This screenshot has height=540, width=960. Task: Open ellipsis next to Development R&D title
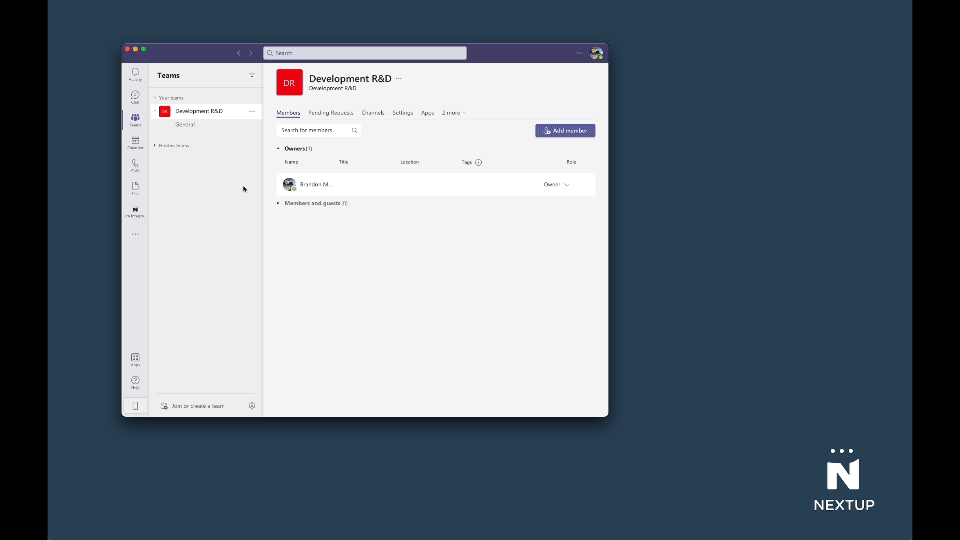point(399,78)
